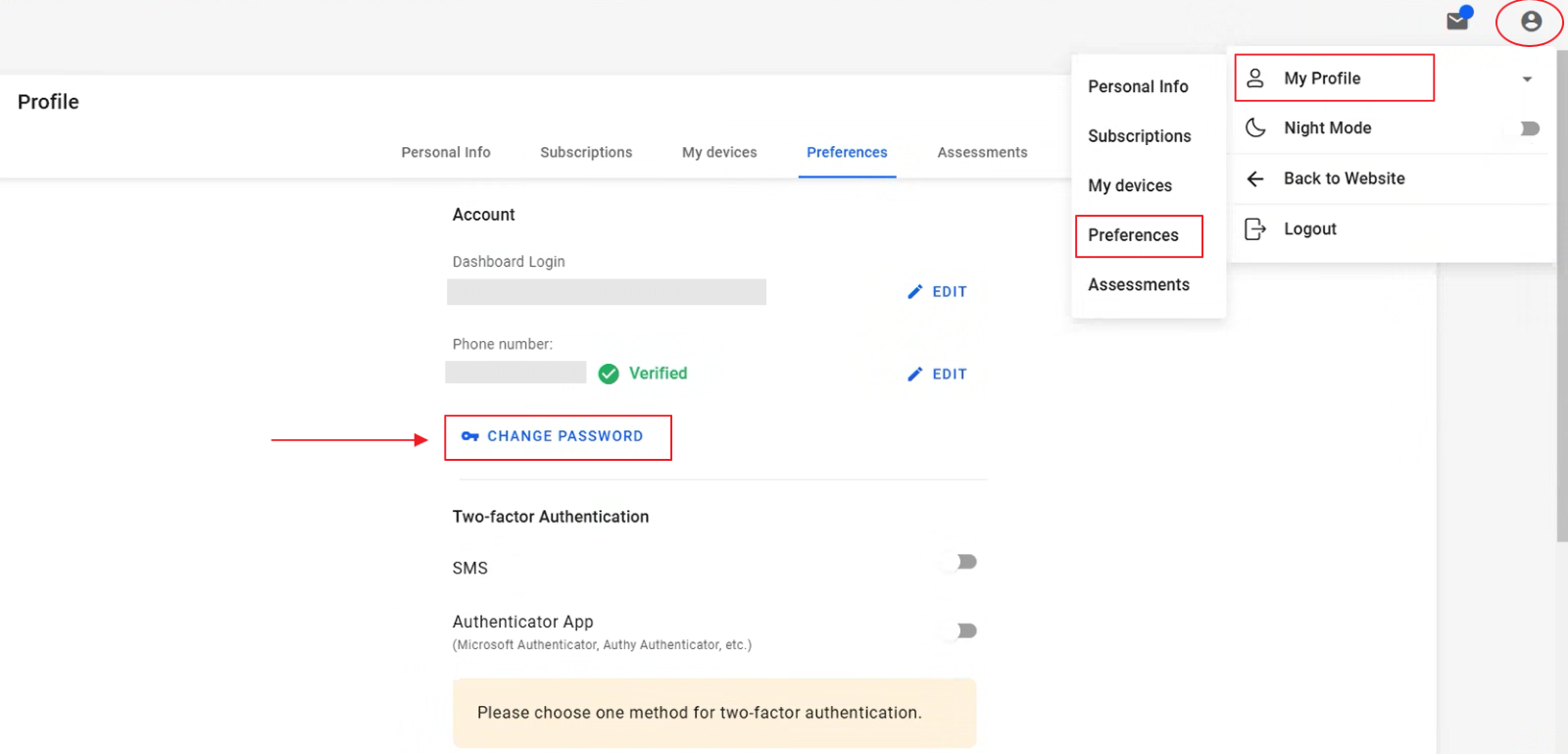Open the My devices tab
1568x754 pixels.
click(x=719, y=152)
